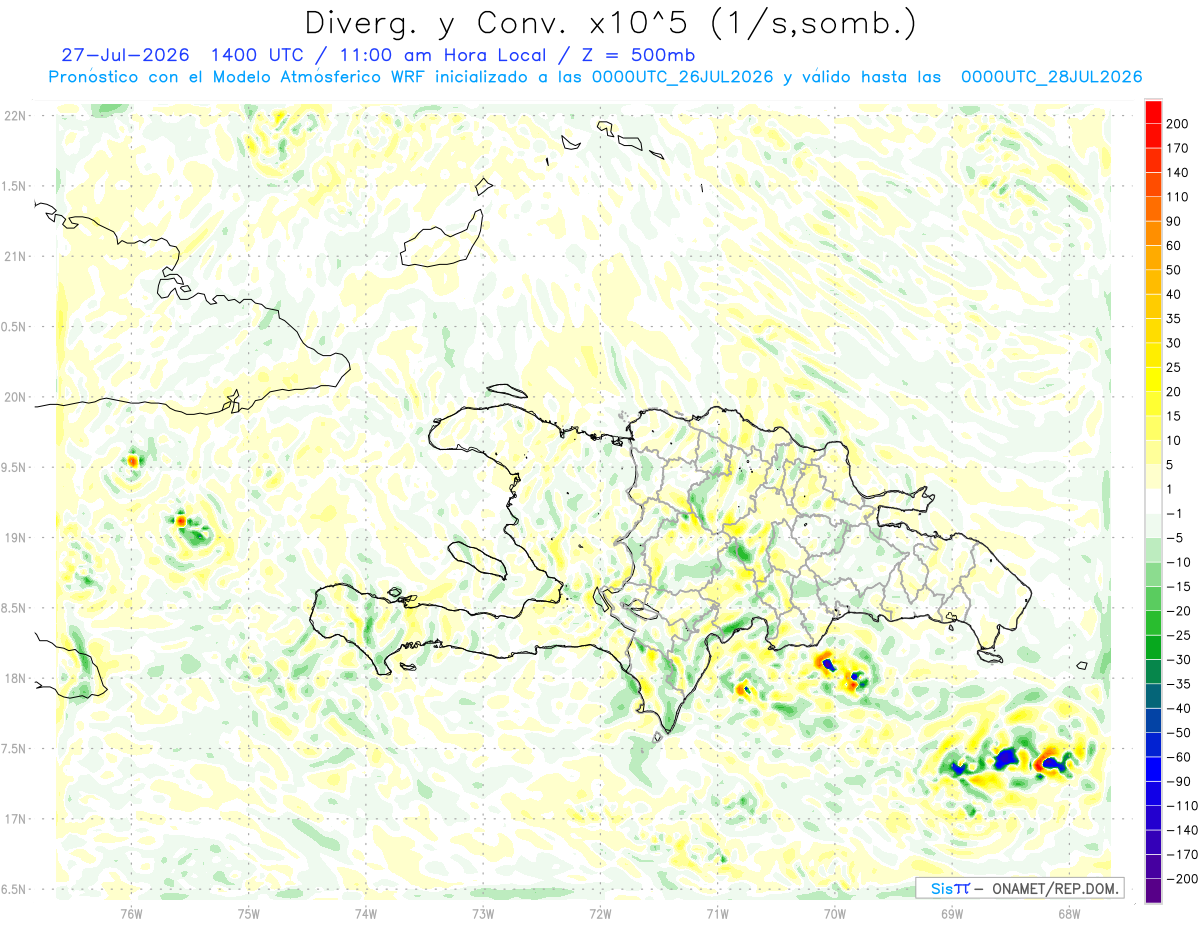Click the dark purple bottom colorbar swatch
Image resolution: width=1200 pixels, height=927 pixels.
1153,891
